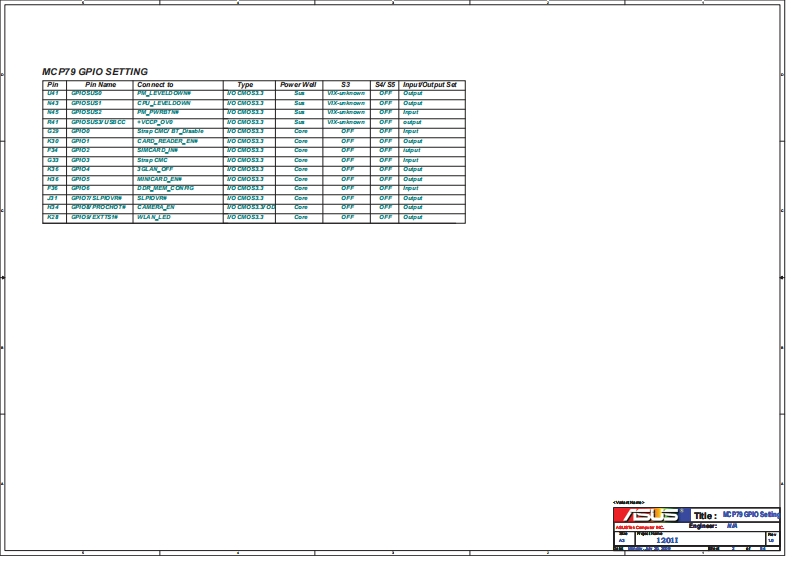This screenshot has height=561, width=793.
Task: Click the ASUS logo in title block
Action: tap(650, 515)
